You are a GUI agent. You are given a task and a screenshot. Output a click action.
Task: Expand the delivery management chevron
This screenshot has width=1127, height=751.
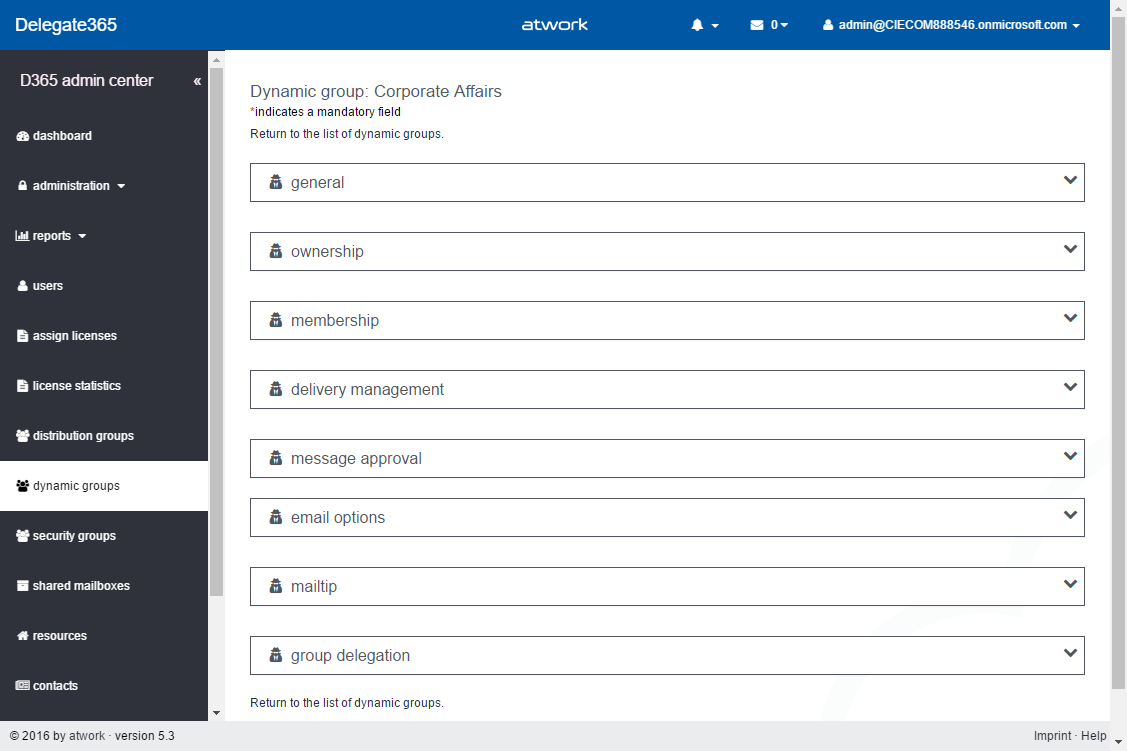click(1070, 387)
